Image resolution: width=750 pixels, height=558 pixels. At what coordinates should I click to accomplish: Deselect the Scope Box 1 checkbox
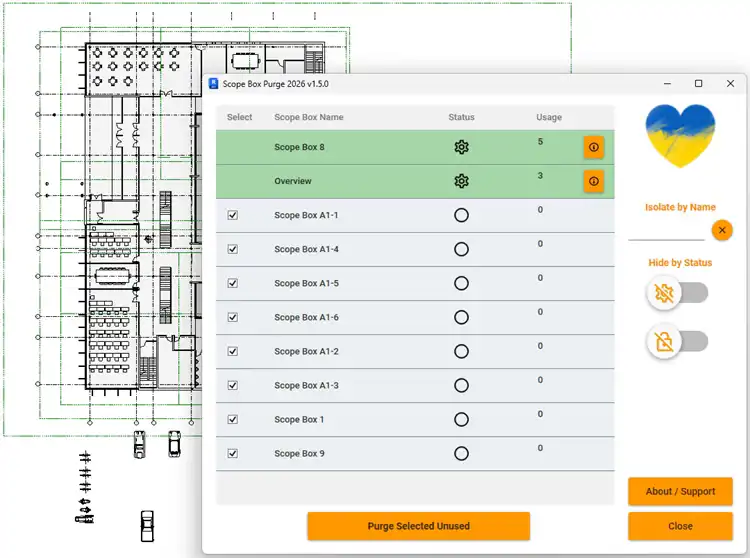(232, 419)
